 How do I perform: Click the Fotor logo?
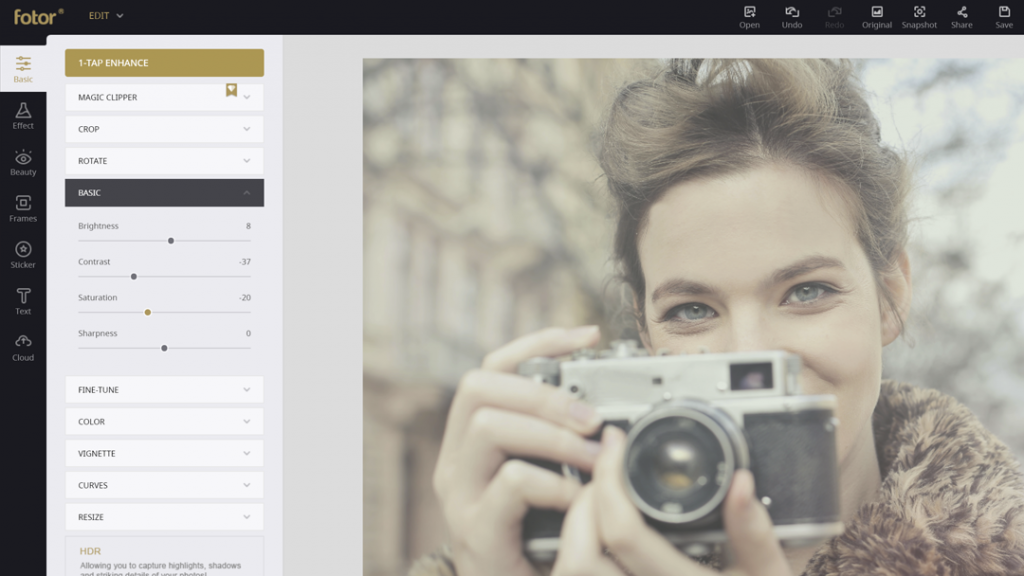[x=39, y=16]
